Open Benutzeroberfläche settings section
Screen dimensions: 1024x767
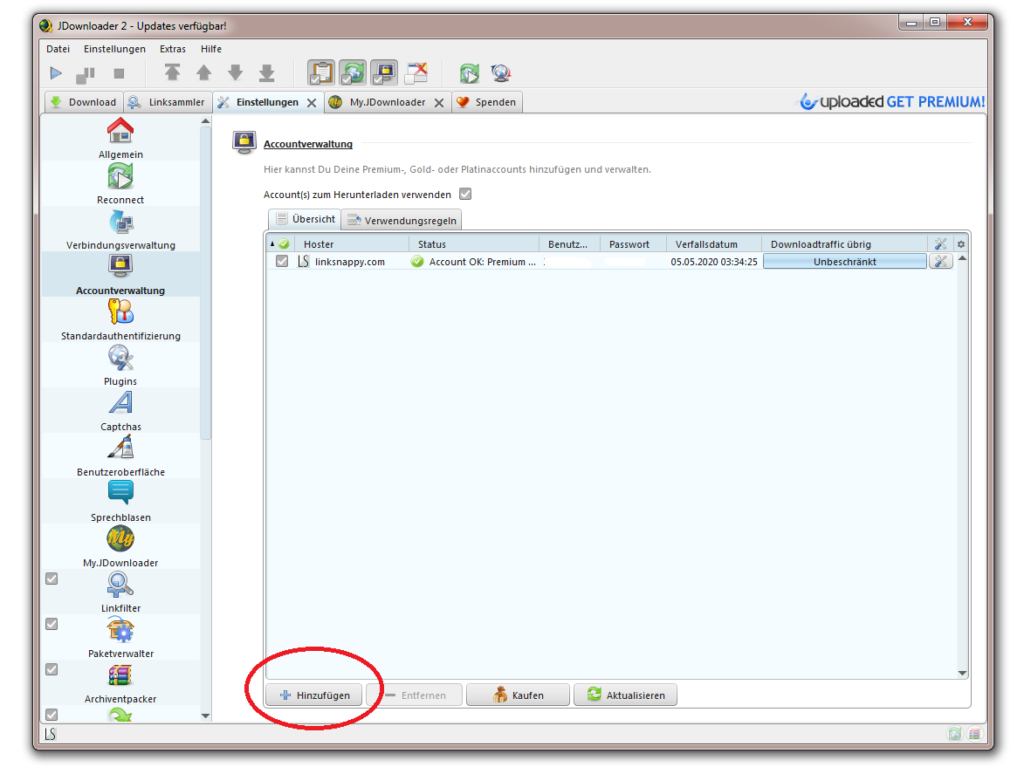[120, 456]
